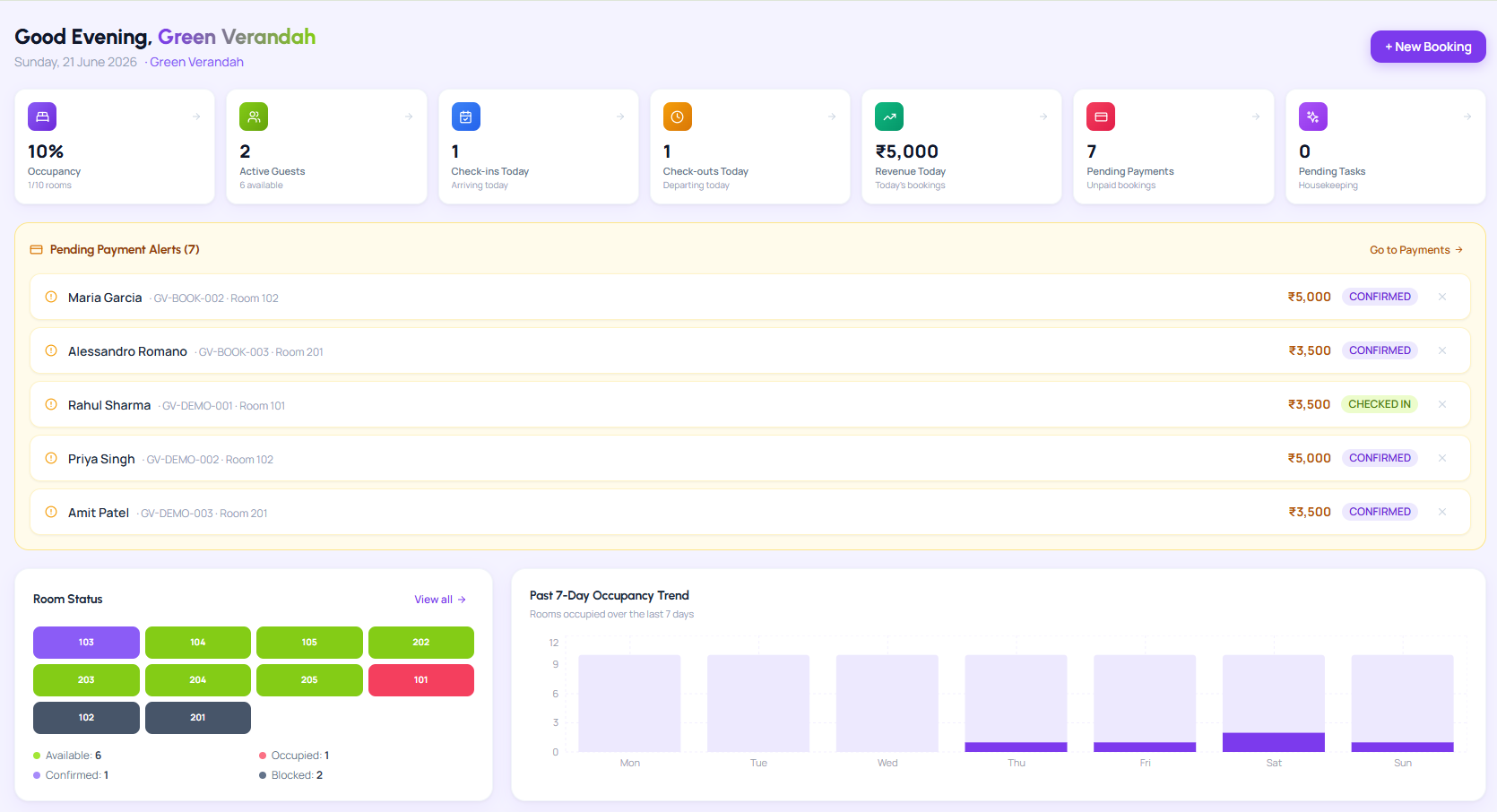The width and height of the screenshot is (1497, 812).
Task: Click the Blocked: 2 legend entry
Action: coord(290,775)
